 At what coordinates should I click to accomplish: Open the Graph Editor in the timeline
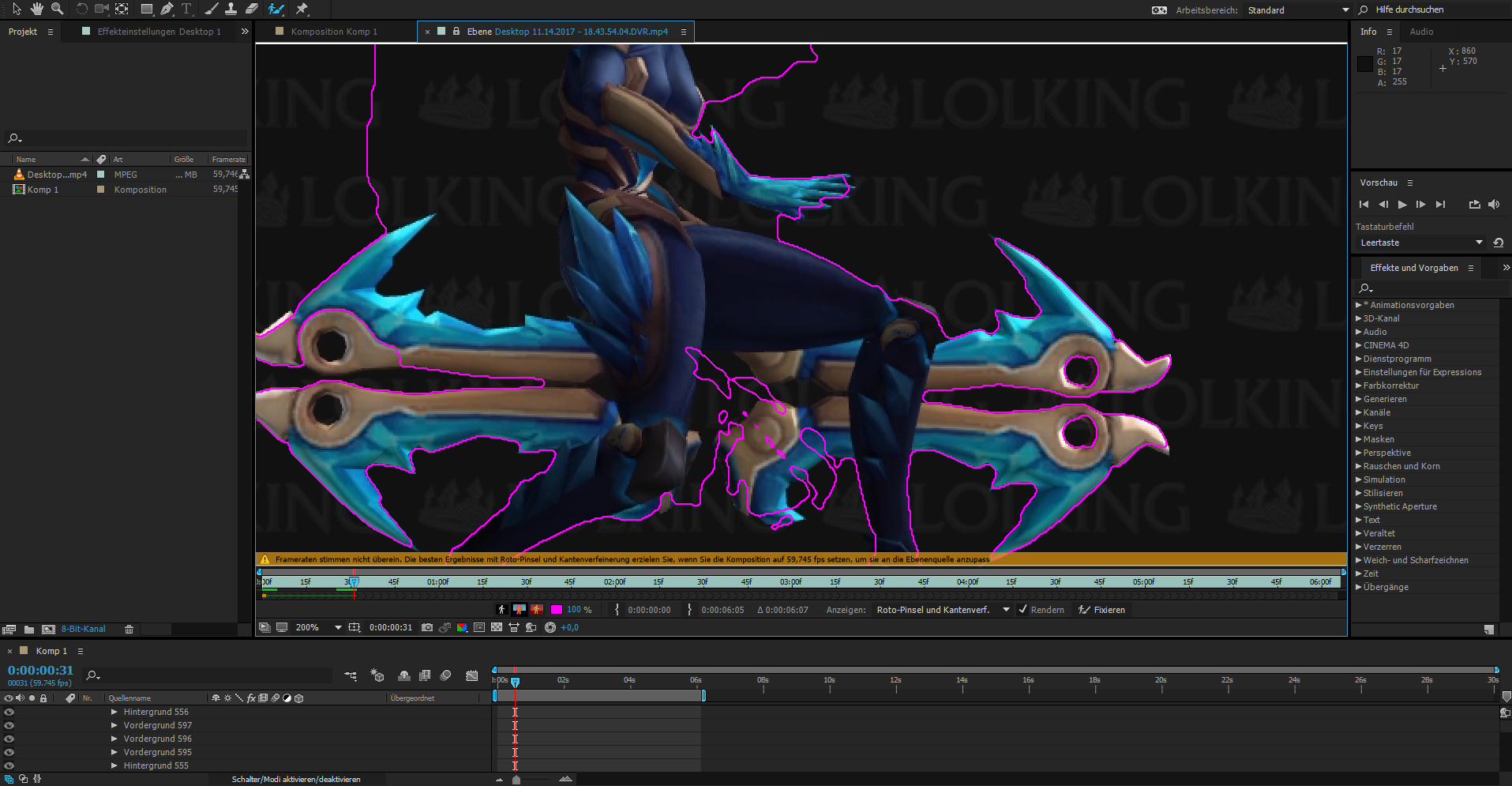coord(472,675)
